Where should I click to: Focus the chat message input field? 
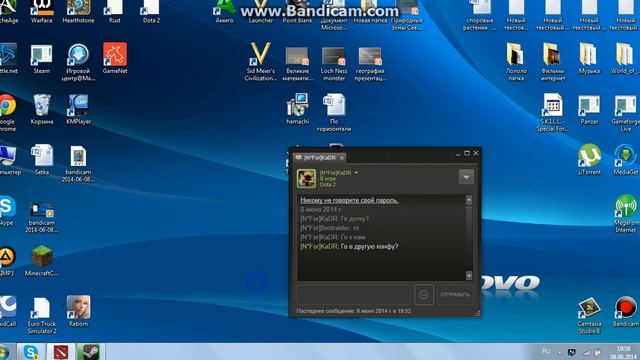point(353,294)
